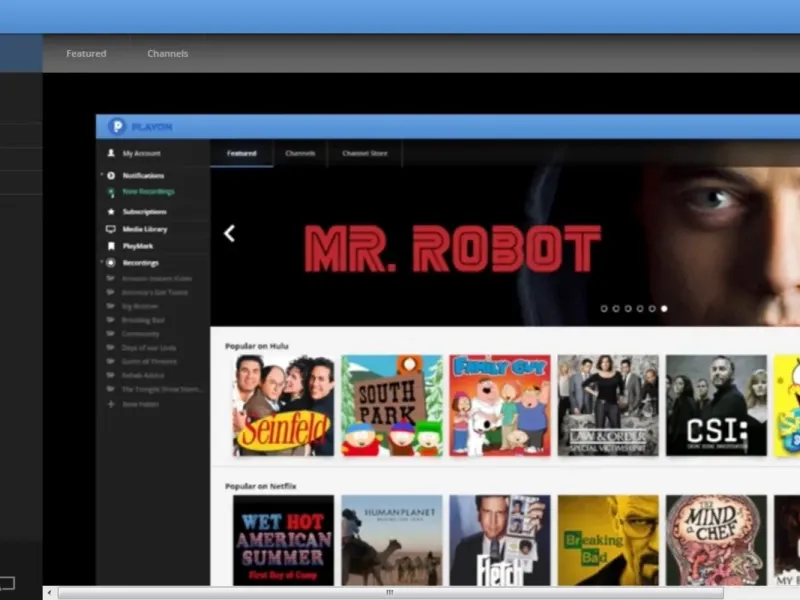Open the Fletch thumbnail
Viewport: 800px width, 600px height.
click(x=500, y=540)
